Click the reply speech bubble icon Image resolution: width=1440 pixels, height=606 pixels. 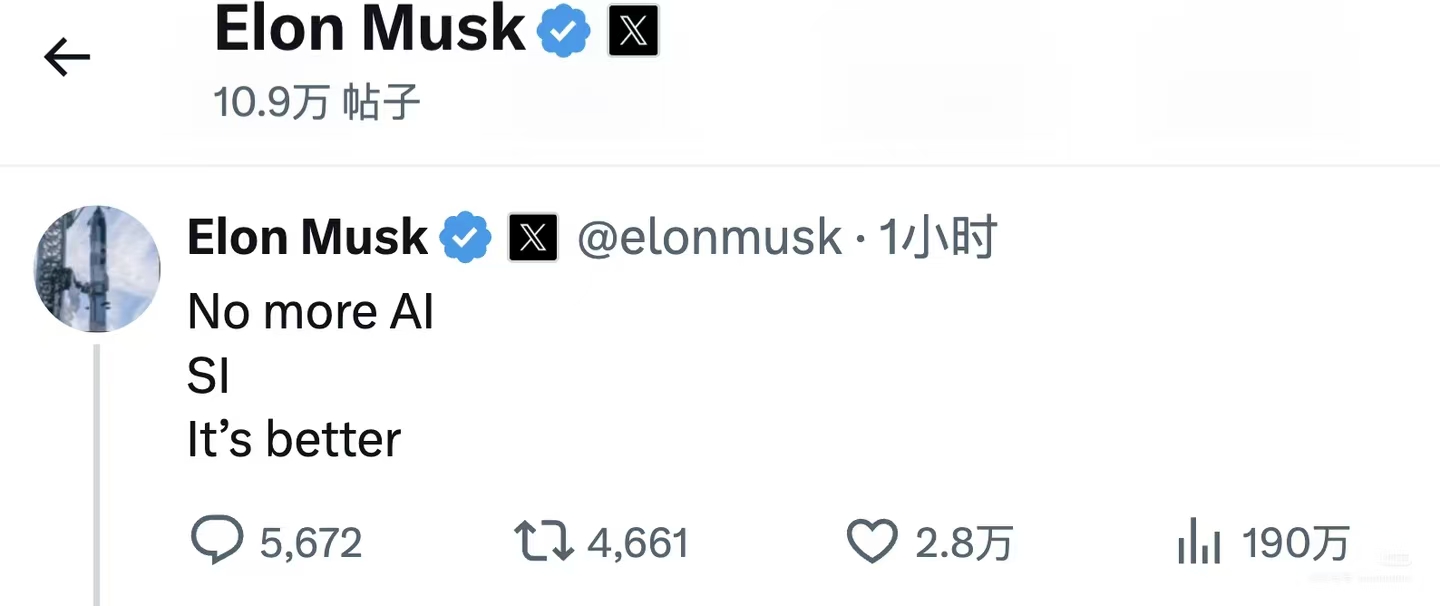[x=217, y=541]
